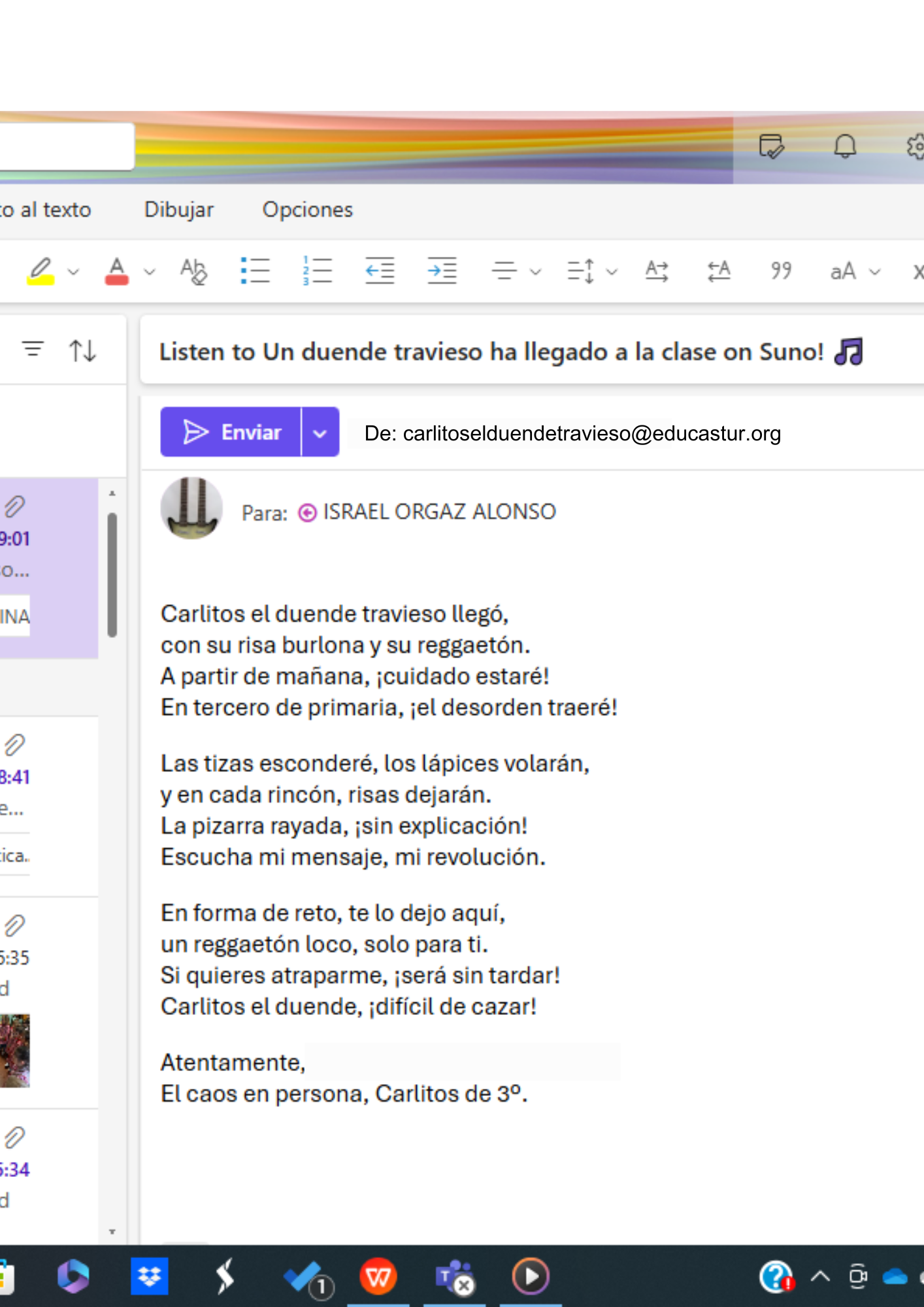This screenshot has height=1307, width=924.
Task: Open the send options dropdown arrow
Action: [x=320, y=433]
